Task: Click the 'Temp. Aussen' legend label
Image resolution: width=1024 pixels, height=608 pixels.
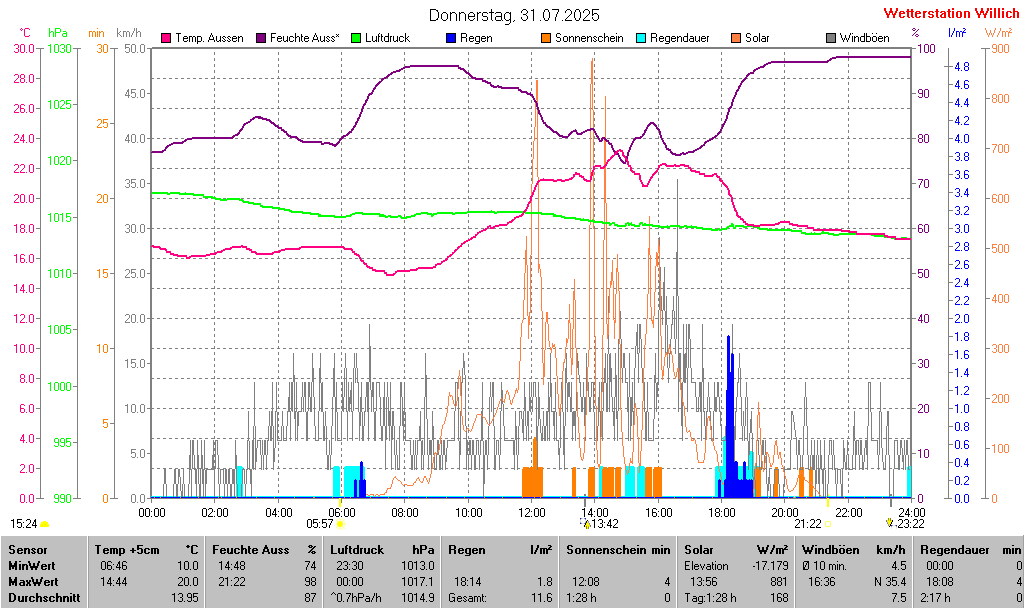Action: pos(209,38)
